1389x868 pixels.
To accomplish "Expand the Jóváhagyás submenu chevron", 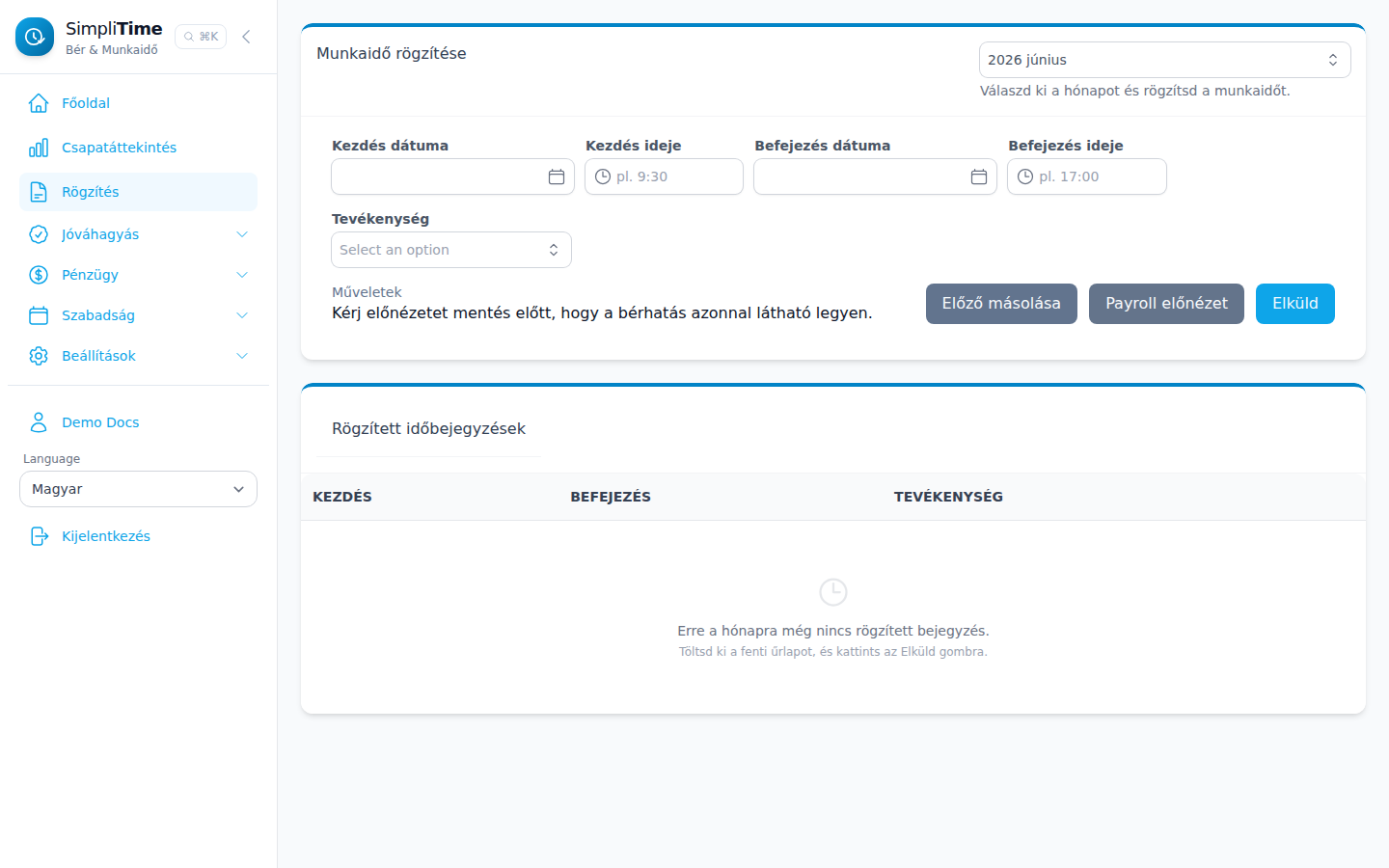I will [242, 234].
